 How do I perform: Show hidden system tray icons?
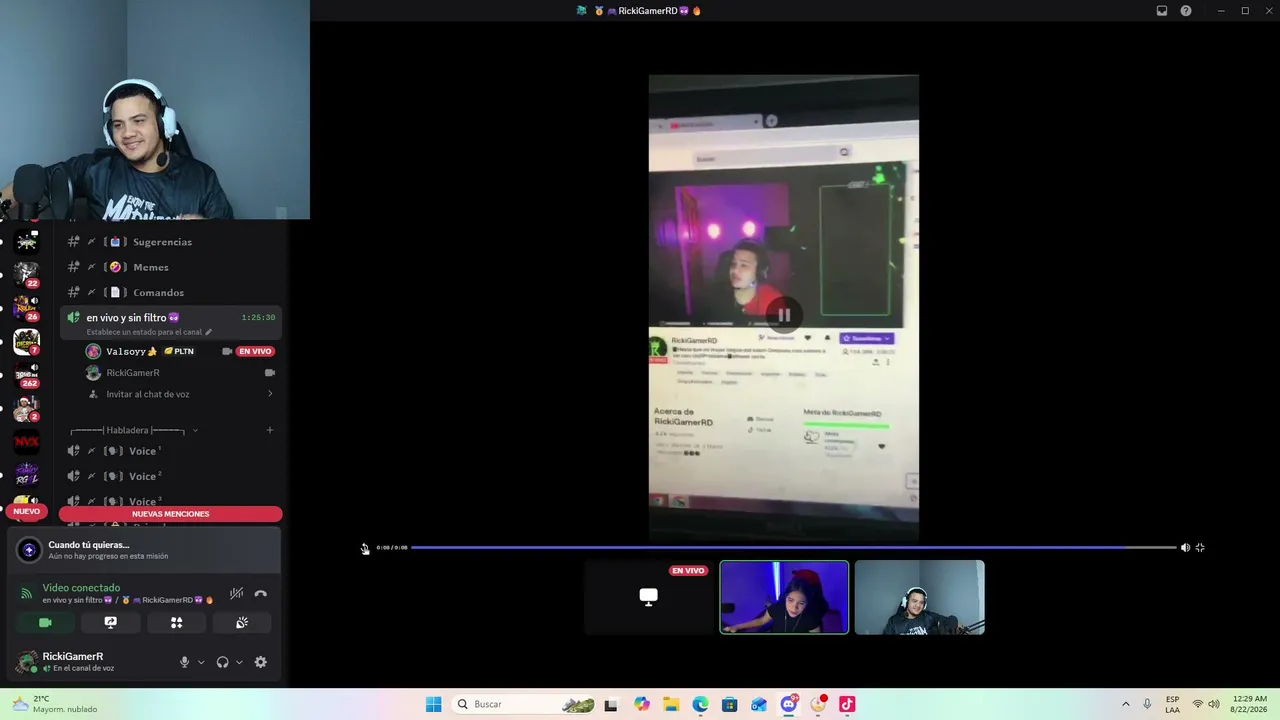click(x=1125, y=704)
